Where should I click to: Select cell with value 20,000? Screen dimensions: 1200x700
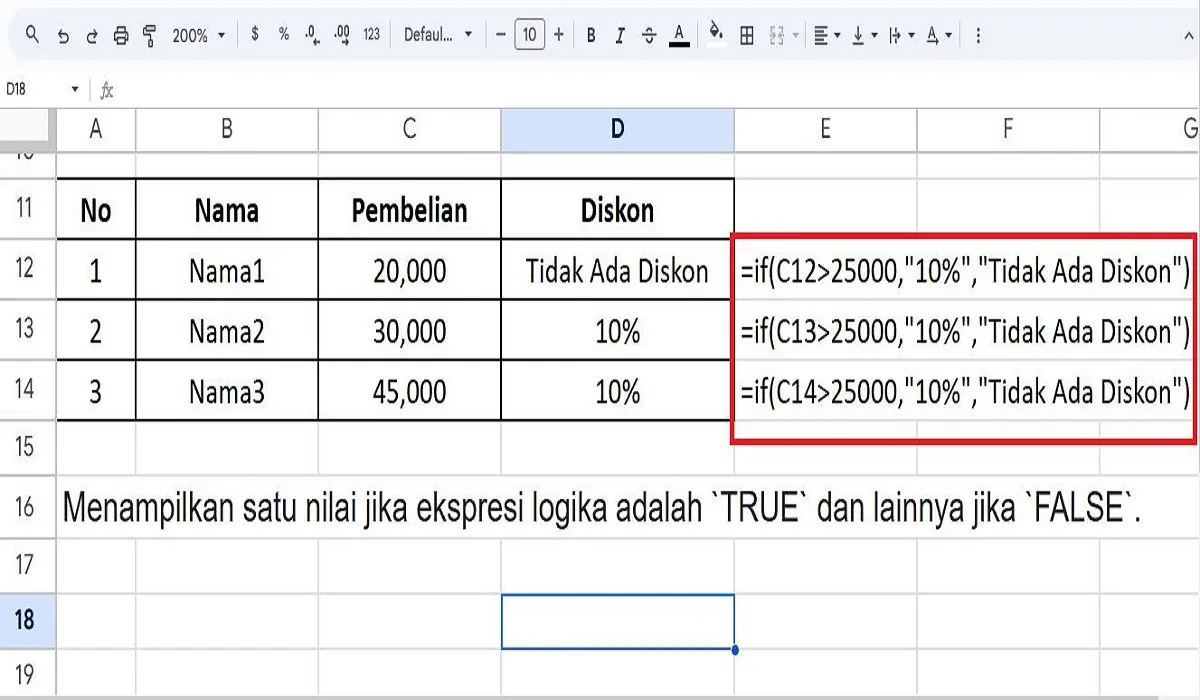[410, 270]
